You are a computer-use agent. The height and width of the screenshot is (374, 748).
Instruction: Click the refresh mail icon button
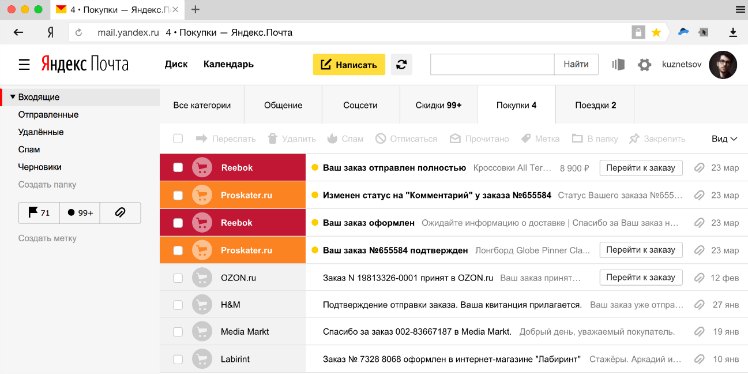401,64
